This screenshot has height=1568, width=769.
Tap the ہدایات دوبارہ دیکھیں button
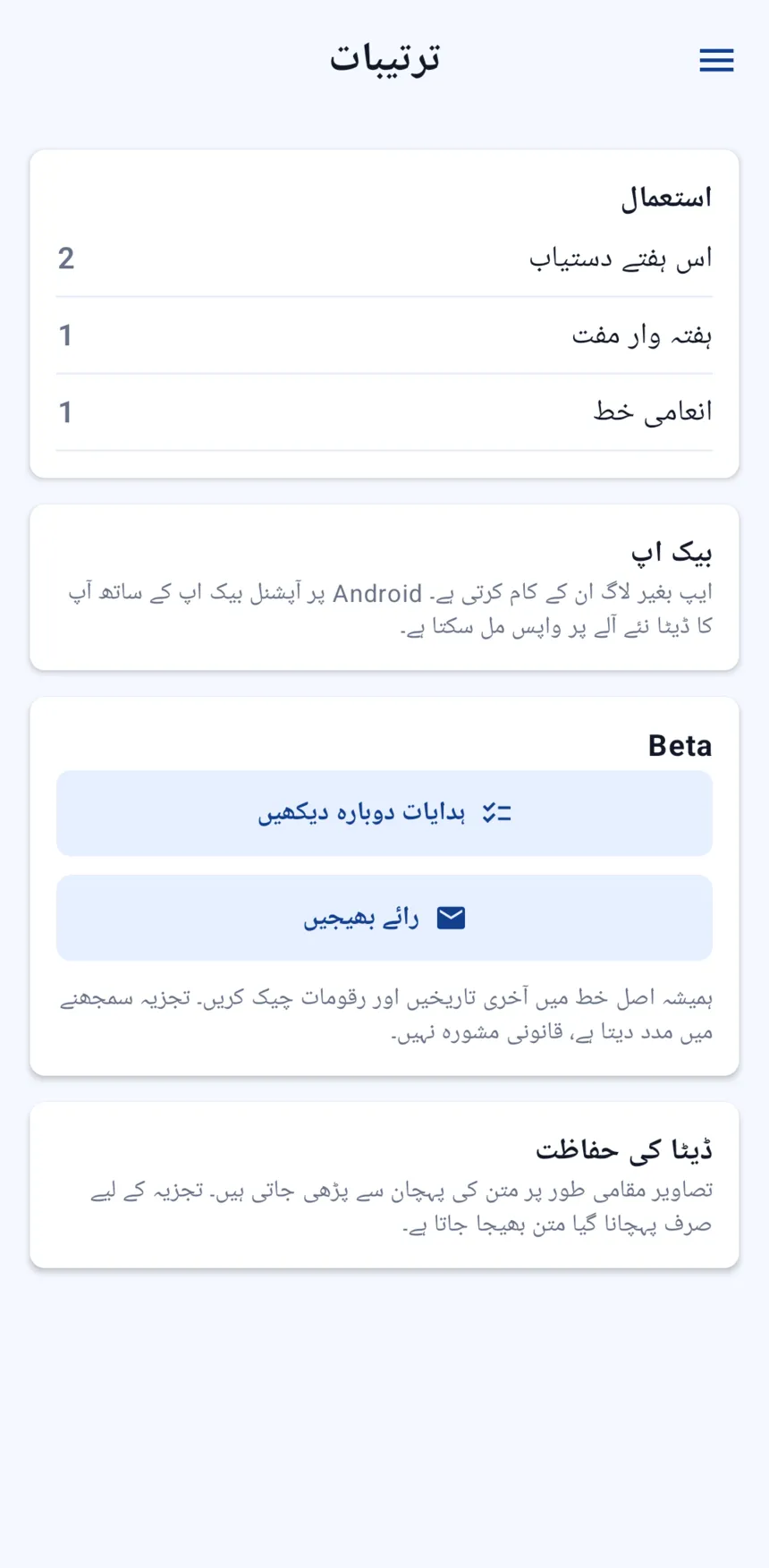coord(384,813)
